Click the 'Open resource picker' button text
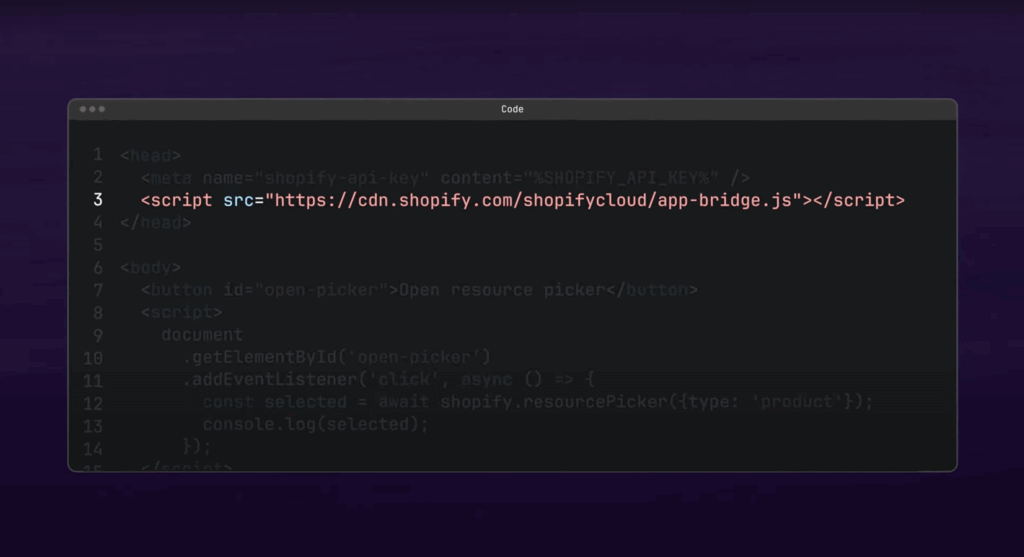 502,290
